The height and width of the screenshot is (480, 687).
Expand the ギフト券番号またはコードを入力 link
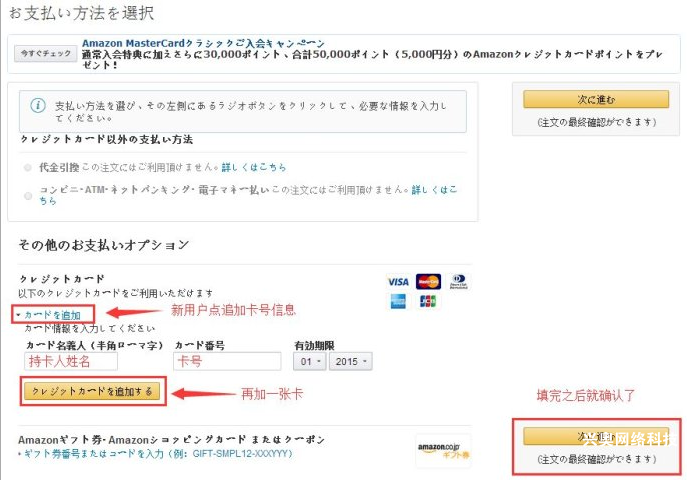click(x=156, y=454)
